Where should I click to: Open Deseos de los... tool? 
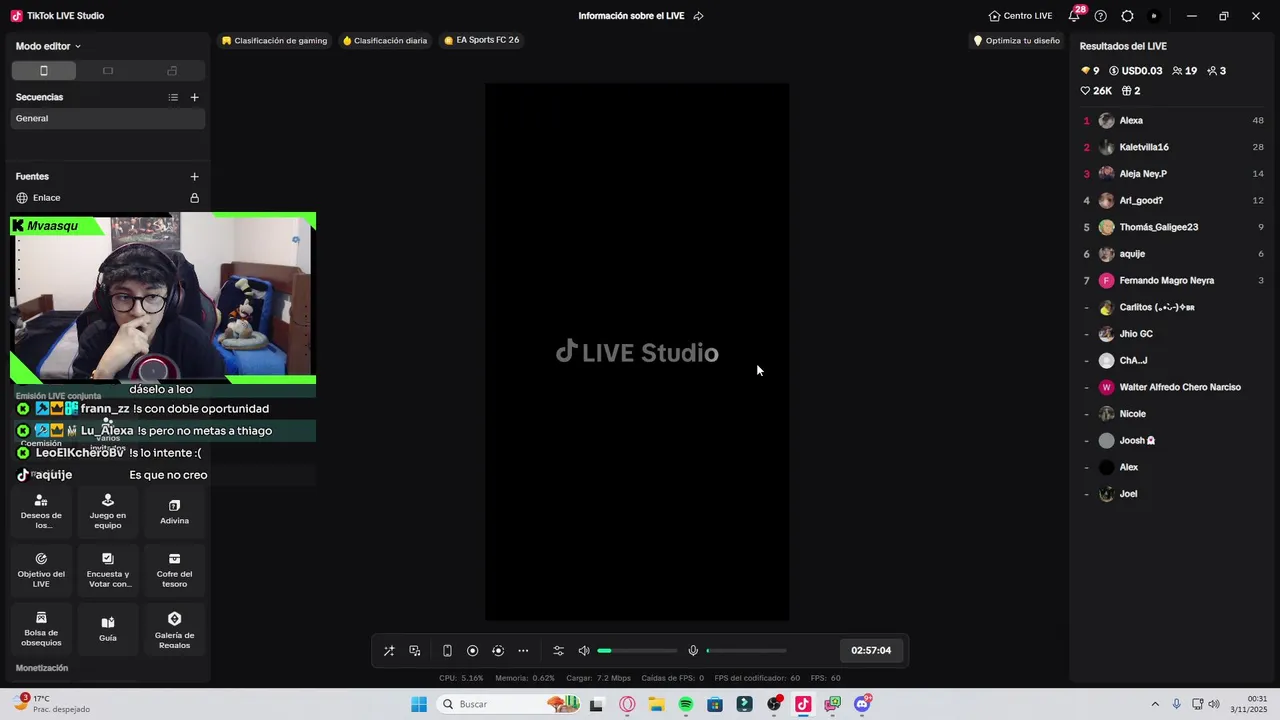[41, 511]
